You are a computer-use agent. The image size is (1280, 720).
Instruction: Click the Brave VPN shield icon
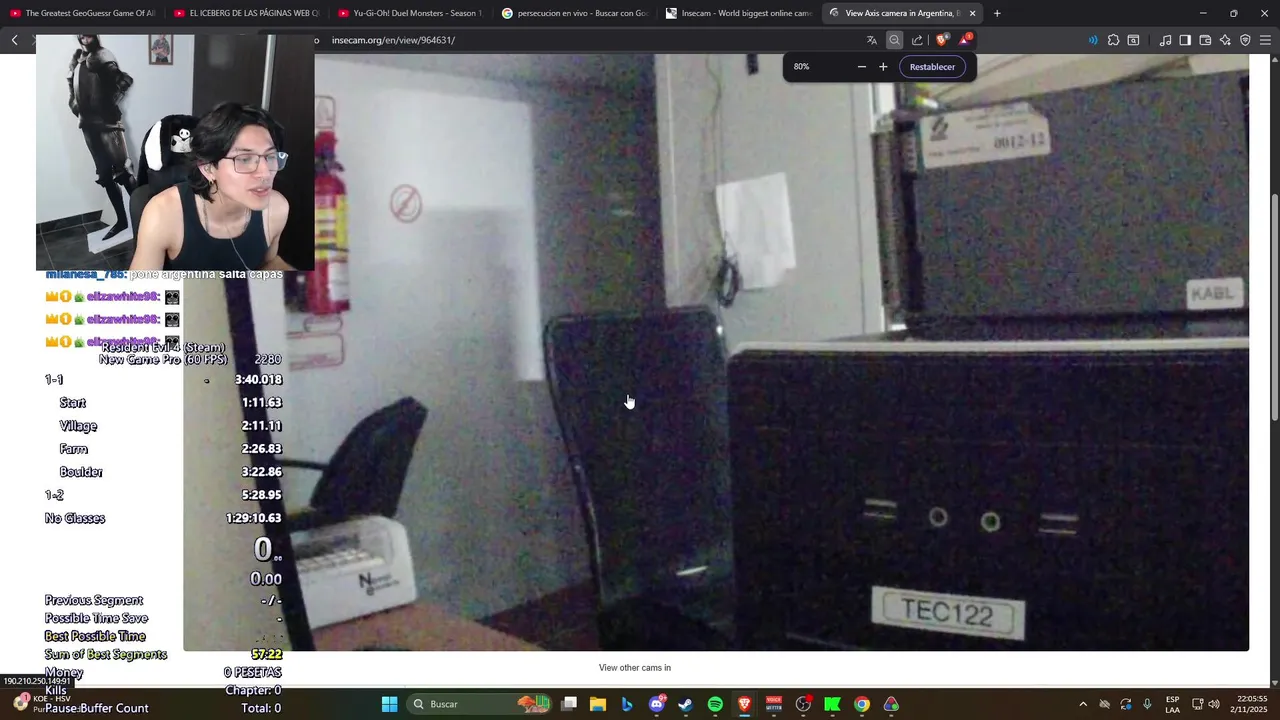(1245, 40)
